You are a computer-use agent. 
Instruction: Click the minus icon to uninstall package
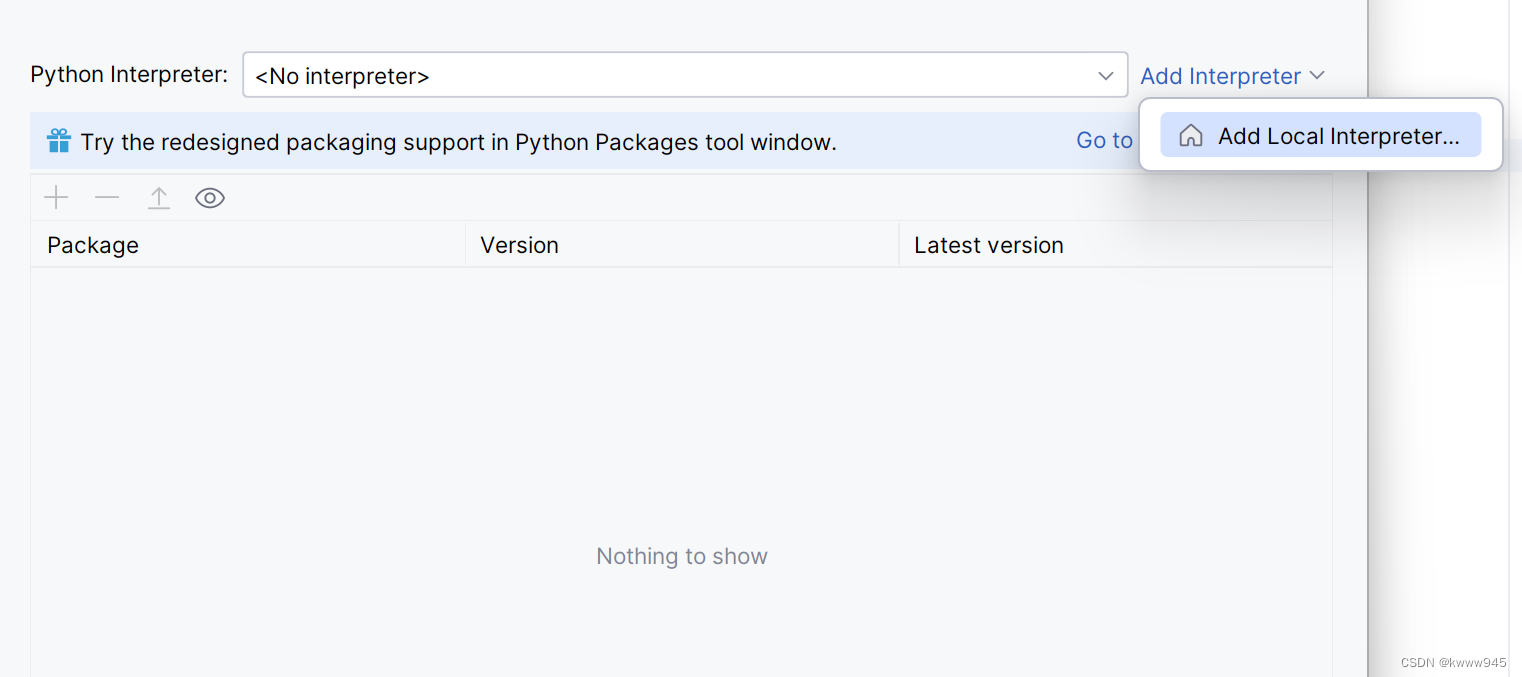(x=107, y=198)
